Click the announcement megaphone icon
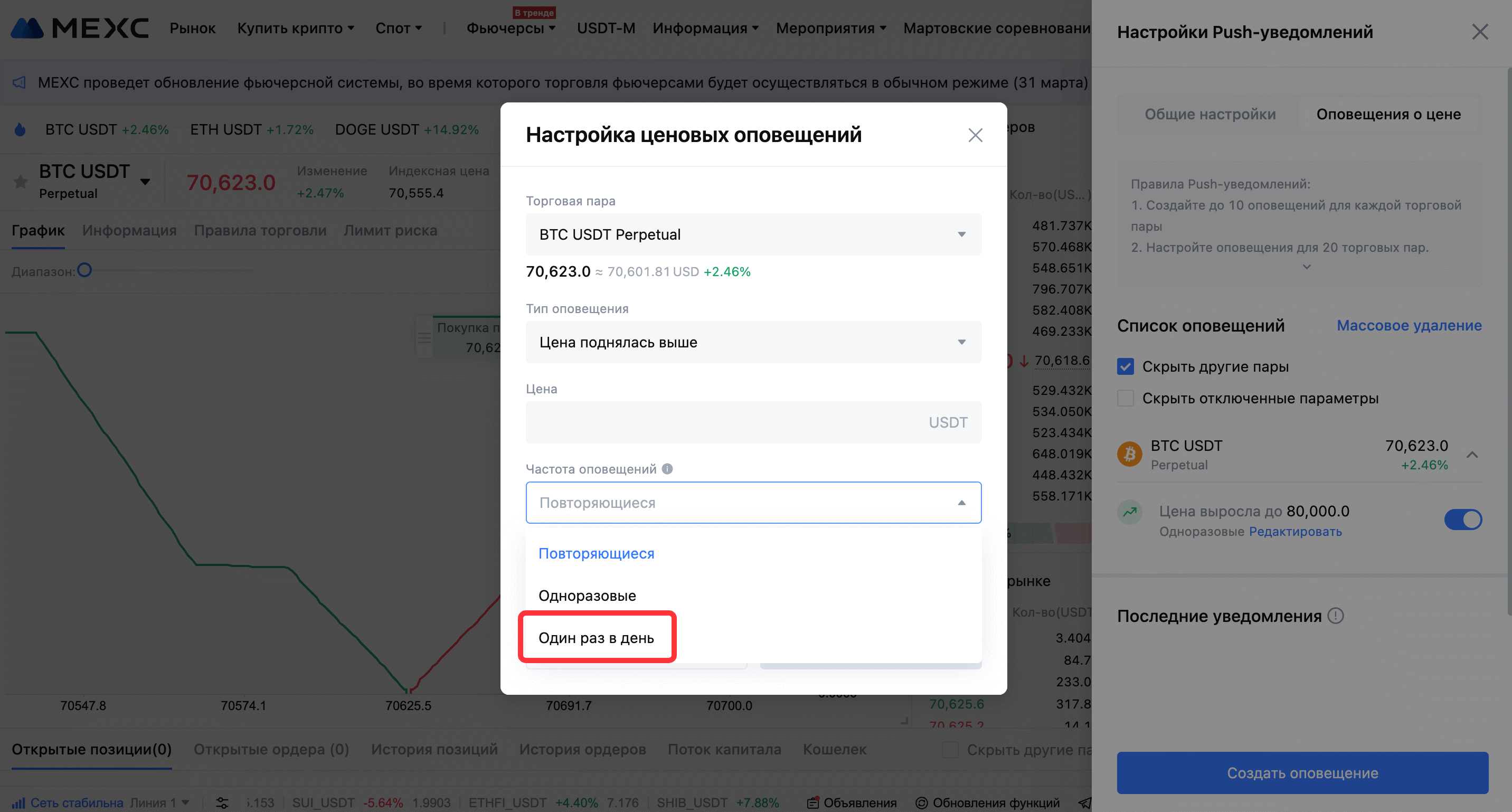The image size is (1512, 812). point(20,82)
